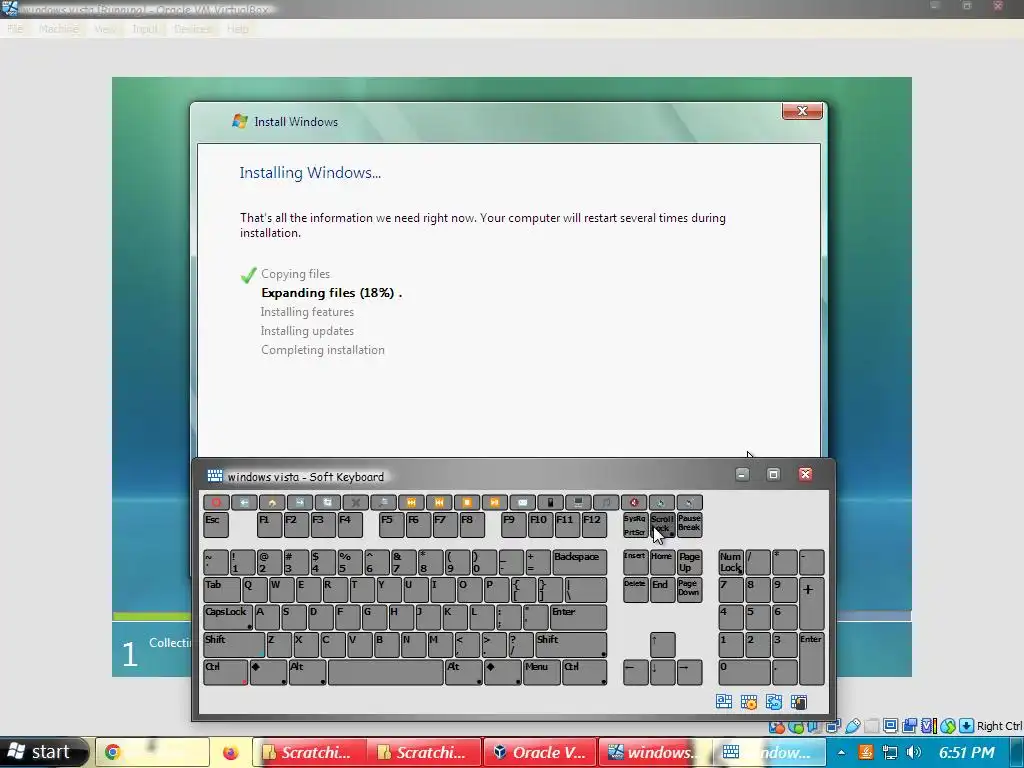Click the Windows start button
This screenshot has width=1024, height=768.
[x=44, y=752]
